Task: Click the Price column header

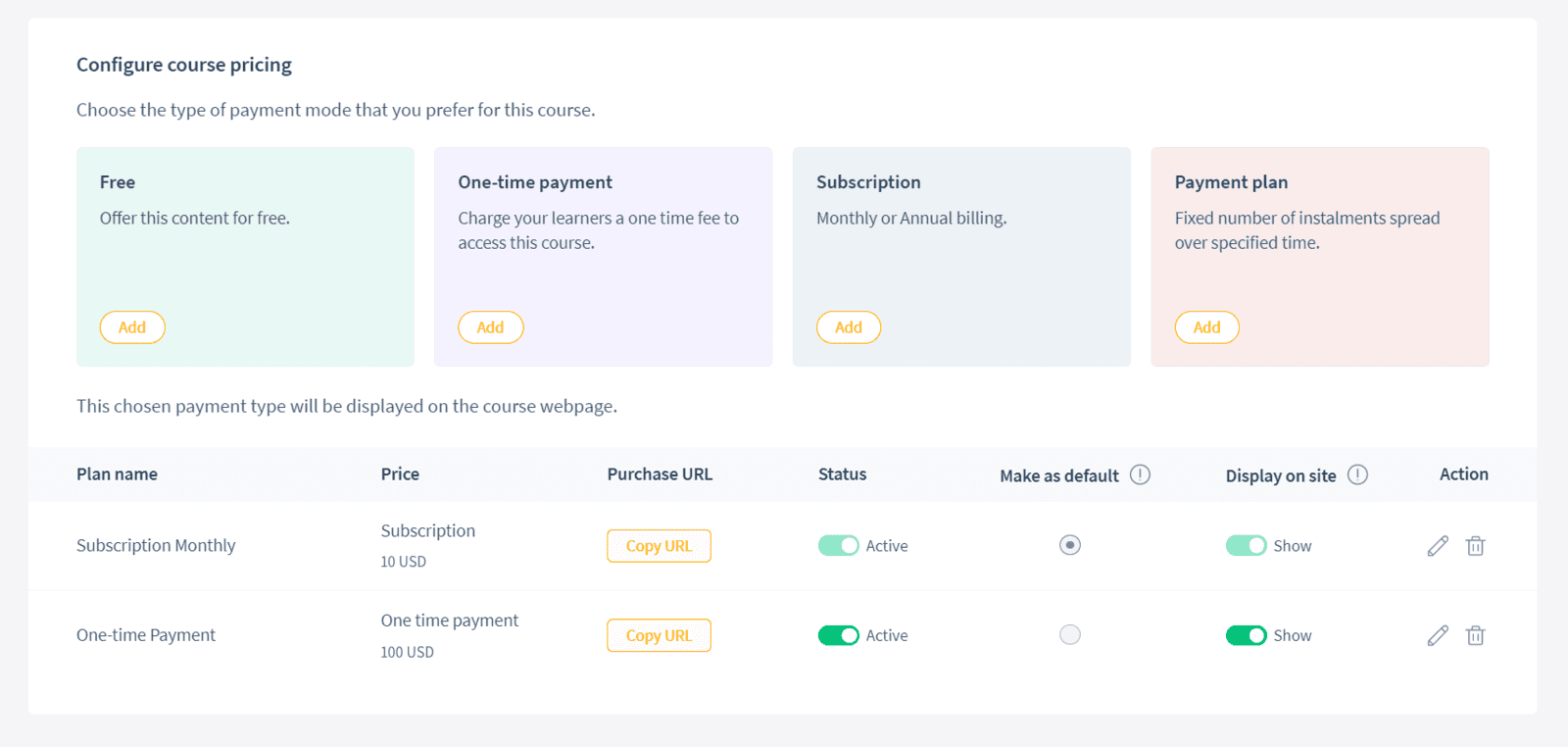Action: pyautogui.click(x=400, y=474)
